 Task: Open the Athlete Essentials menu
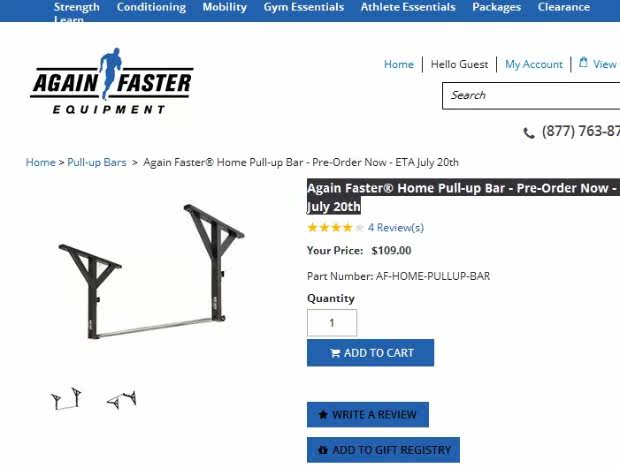[x=408, y=7]
